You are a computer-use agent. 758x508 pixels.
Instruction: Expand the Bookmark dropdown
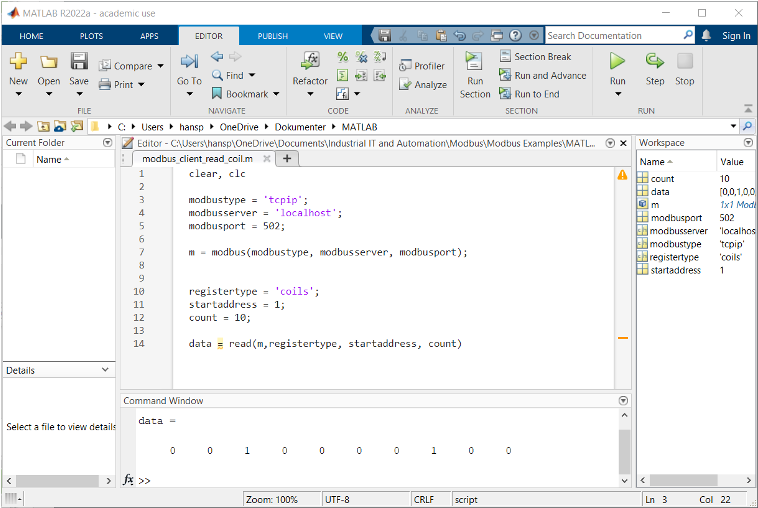276,94
